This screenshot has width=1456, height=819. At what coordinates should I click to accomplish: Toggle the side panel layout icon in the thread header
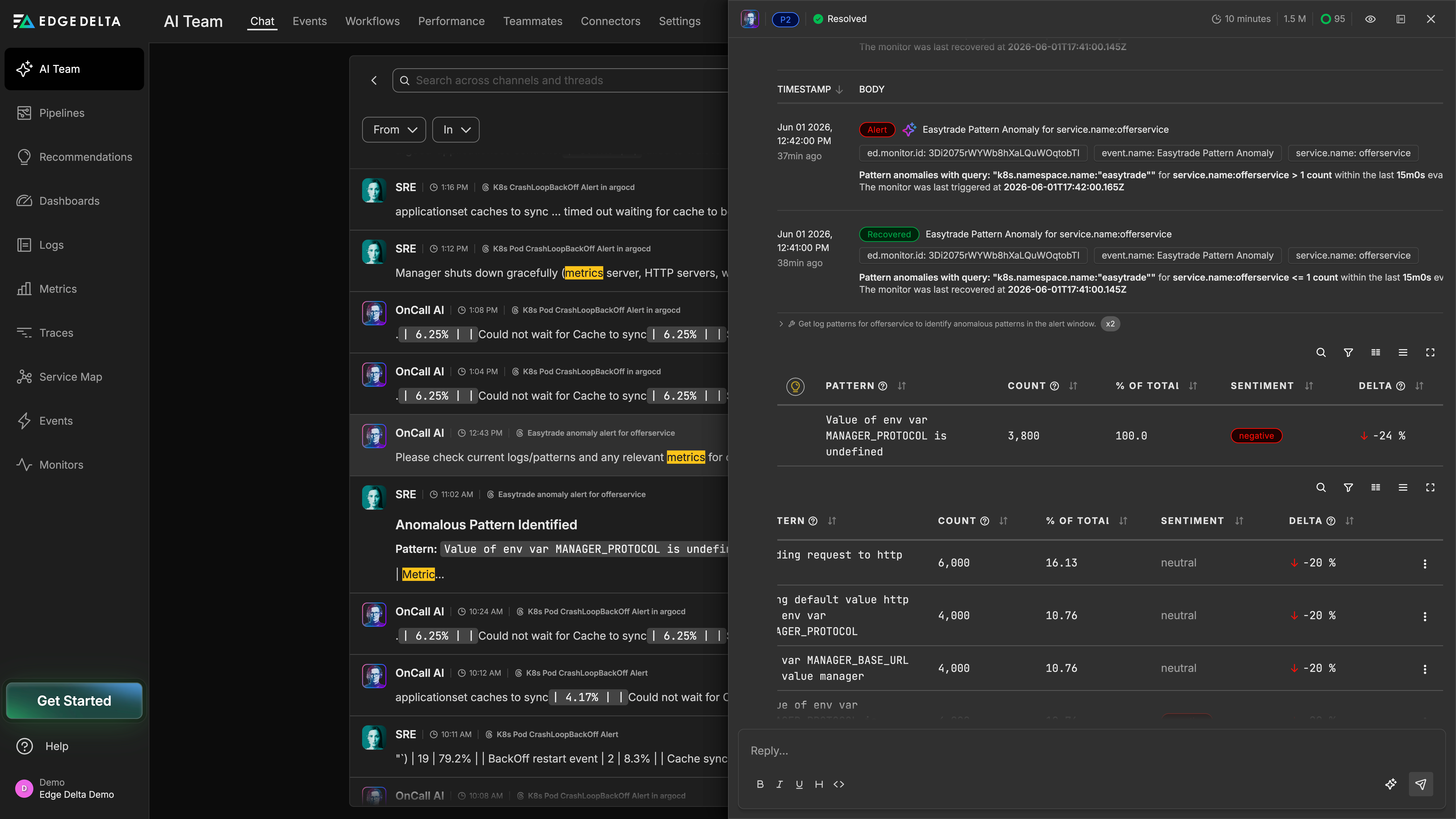1401,19
